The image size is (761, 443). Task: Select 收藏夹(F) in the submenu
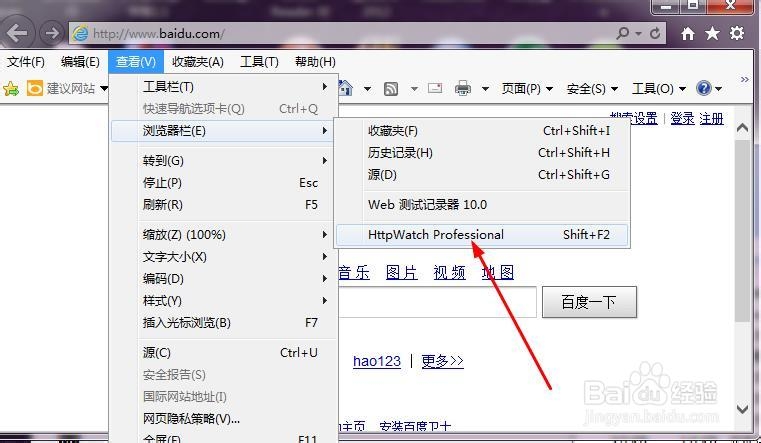[x=482, y=131]
